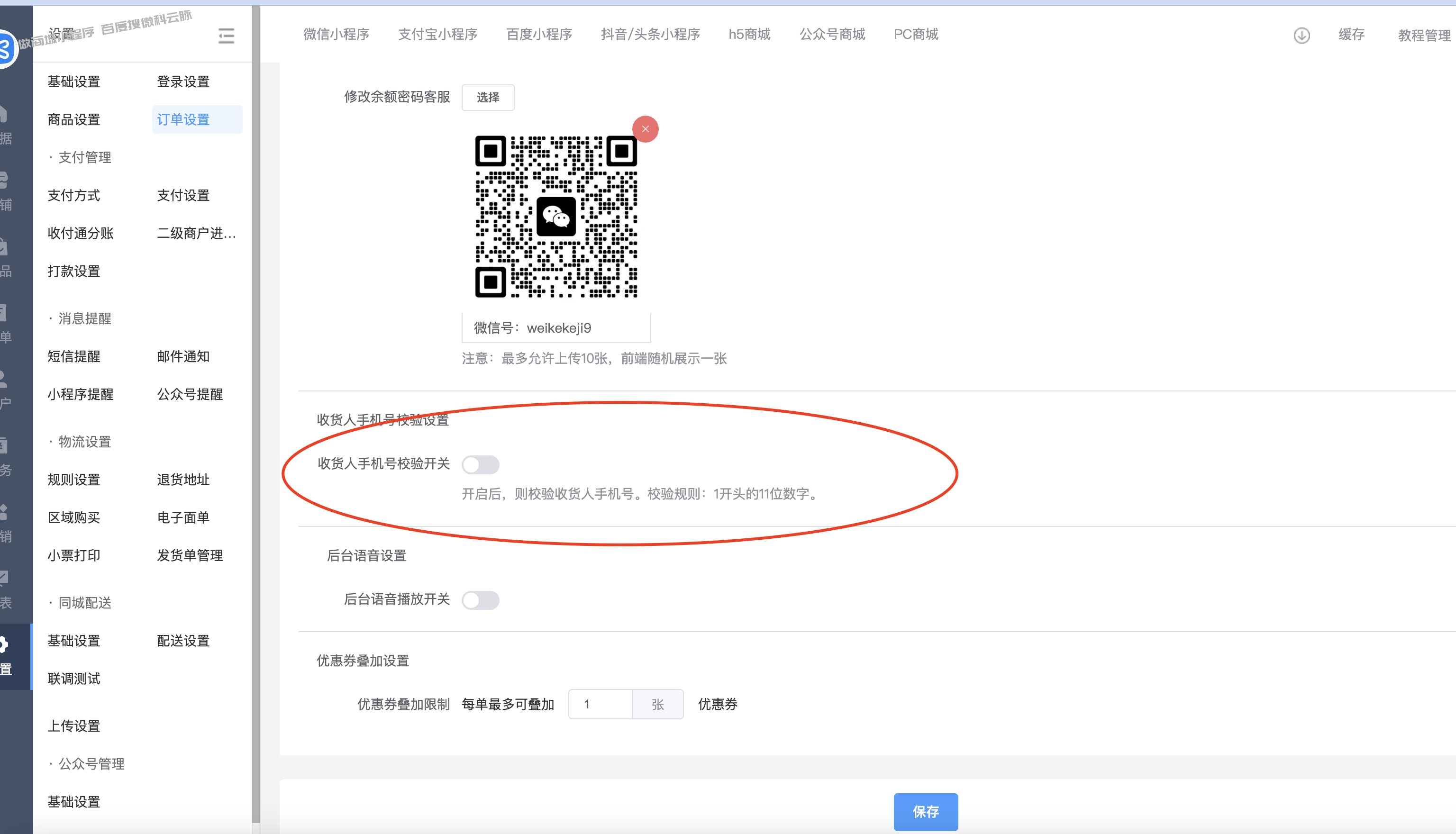1456x834 pixels.
Task: Click the 选择 button
Action: (x=488, y=97)
